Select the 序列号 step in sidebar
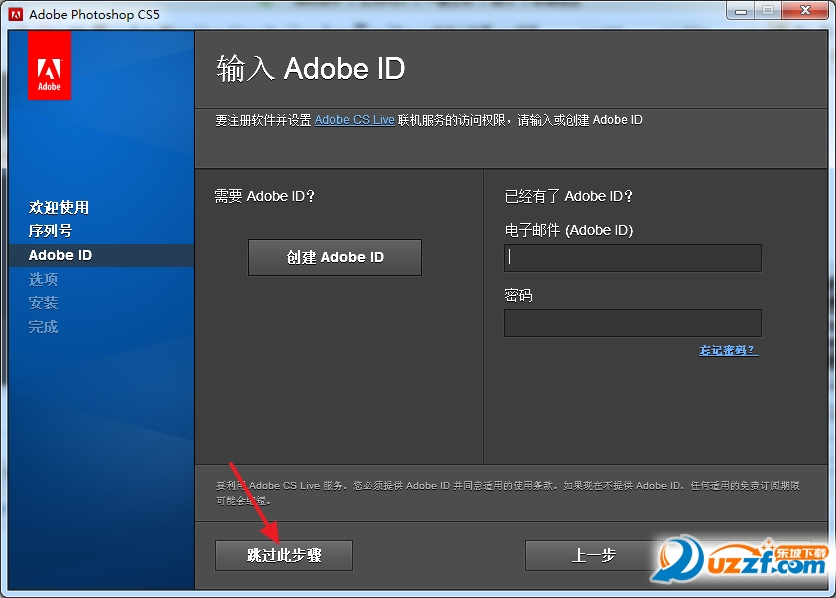 [50, 231]
